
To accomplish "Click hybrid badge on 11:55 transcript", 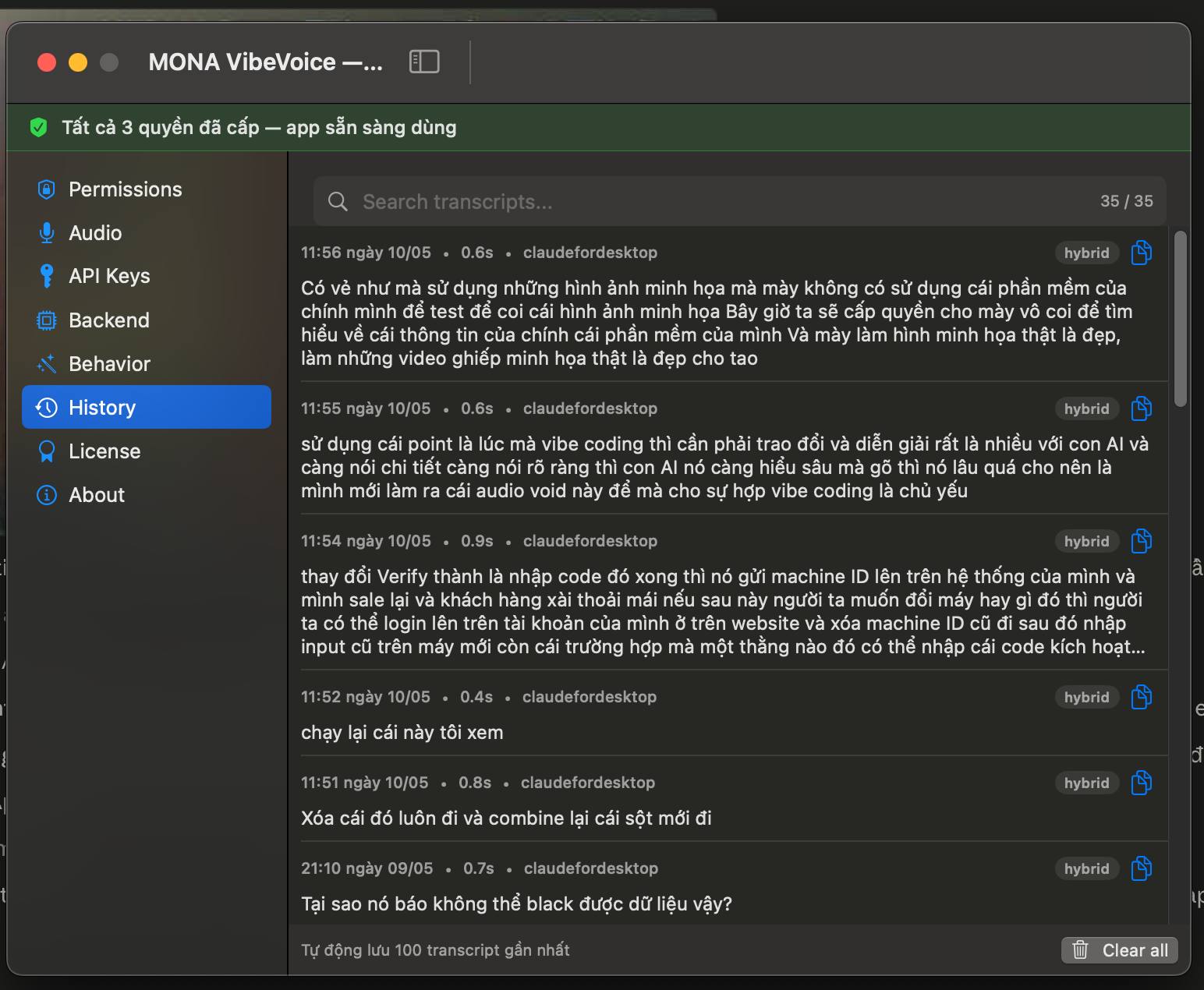I will (x=1087, y=408).
